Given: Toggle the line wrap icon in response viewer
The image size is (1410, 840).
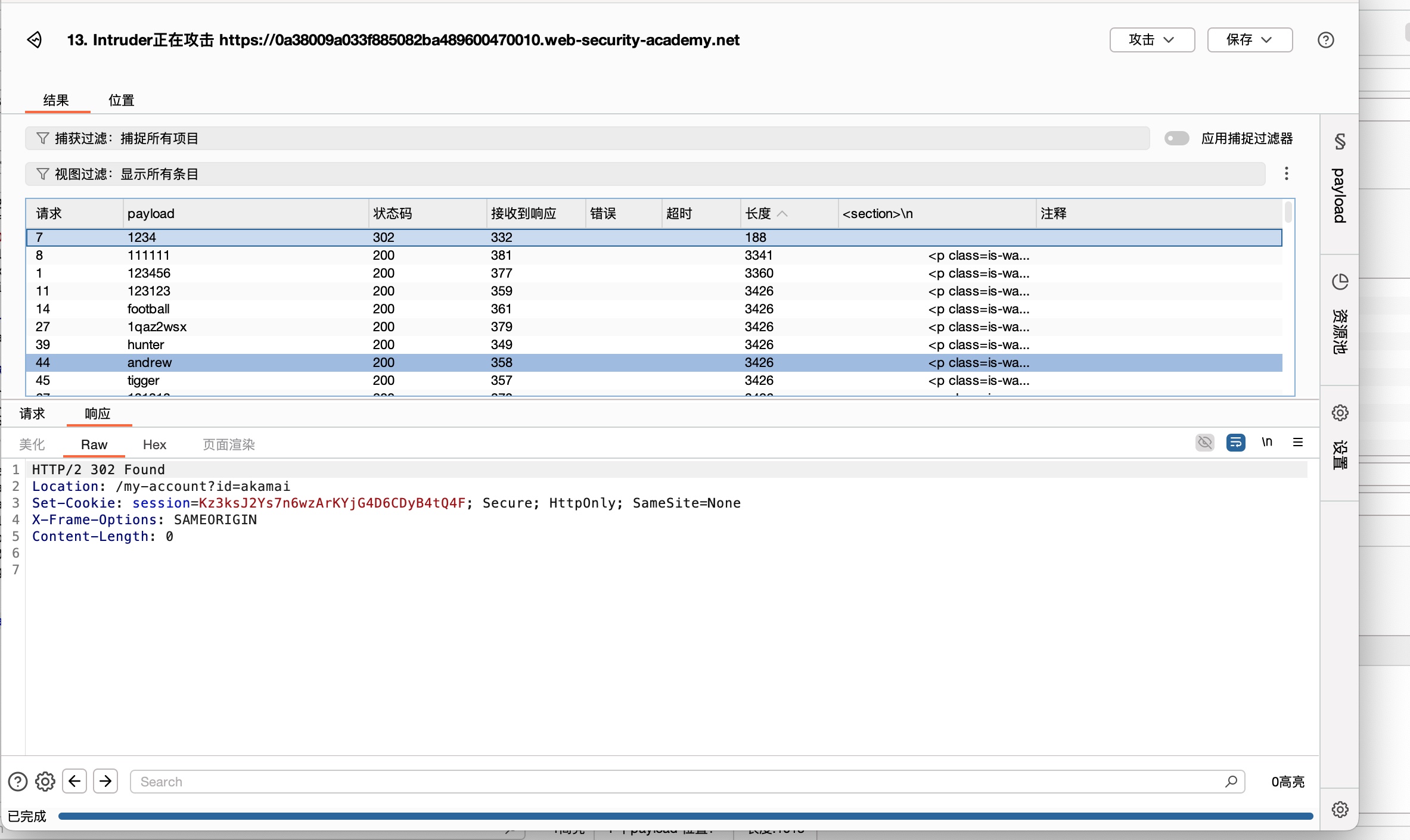Looking at the screenshot, I should (1235, 442).
